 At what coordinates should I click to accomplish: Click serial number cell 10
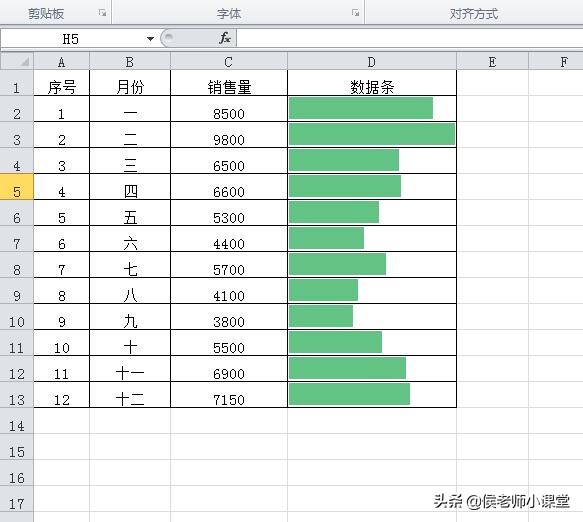point(62,343)
